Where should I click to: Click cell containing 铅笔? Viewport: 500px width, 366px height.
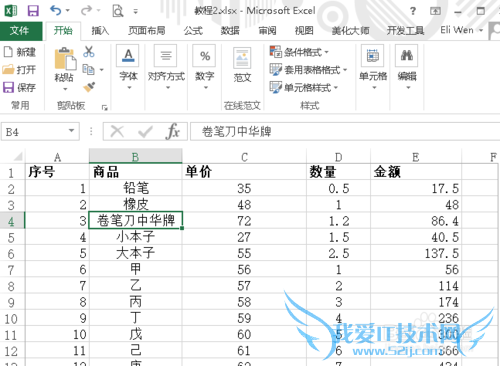click(136, 188)
